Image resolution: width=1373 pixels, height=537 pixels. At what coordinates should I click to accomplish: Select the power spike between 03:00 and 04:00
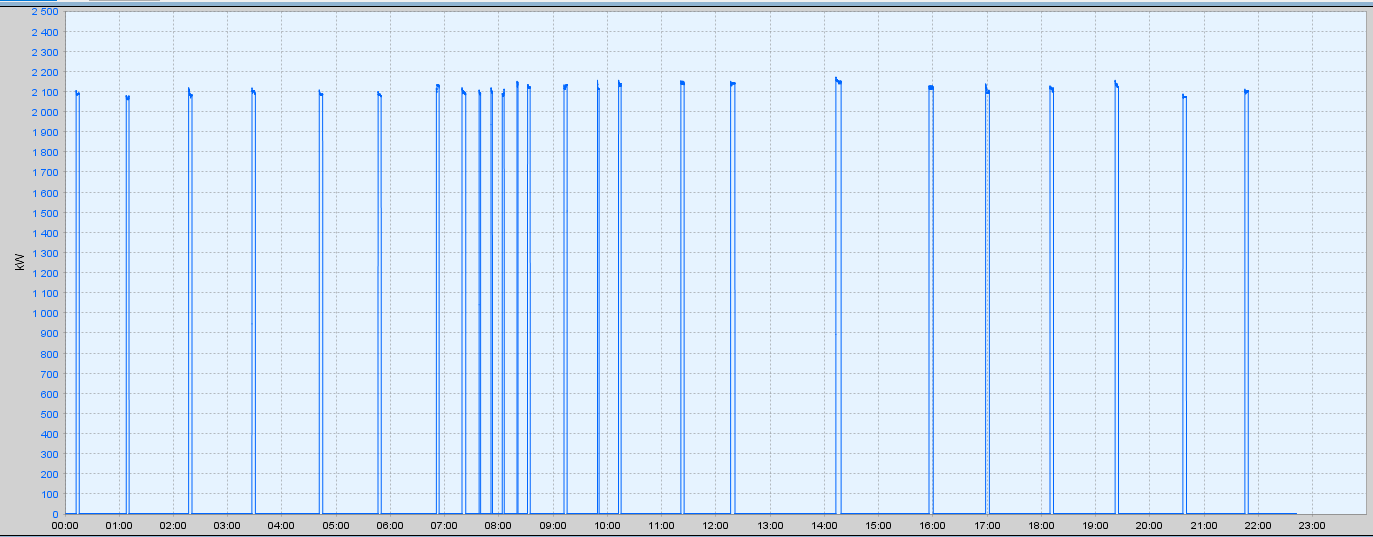[x=254, y=300]
